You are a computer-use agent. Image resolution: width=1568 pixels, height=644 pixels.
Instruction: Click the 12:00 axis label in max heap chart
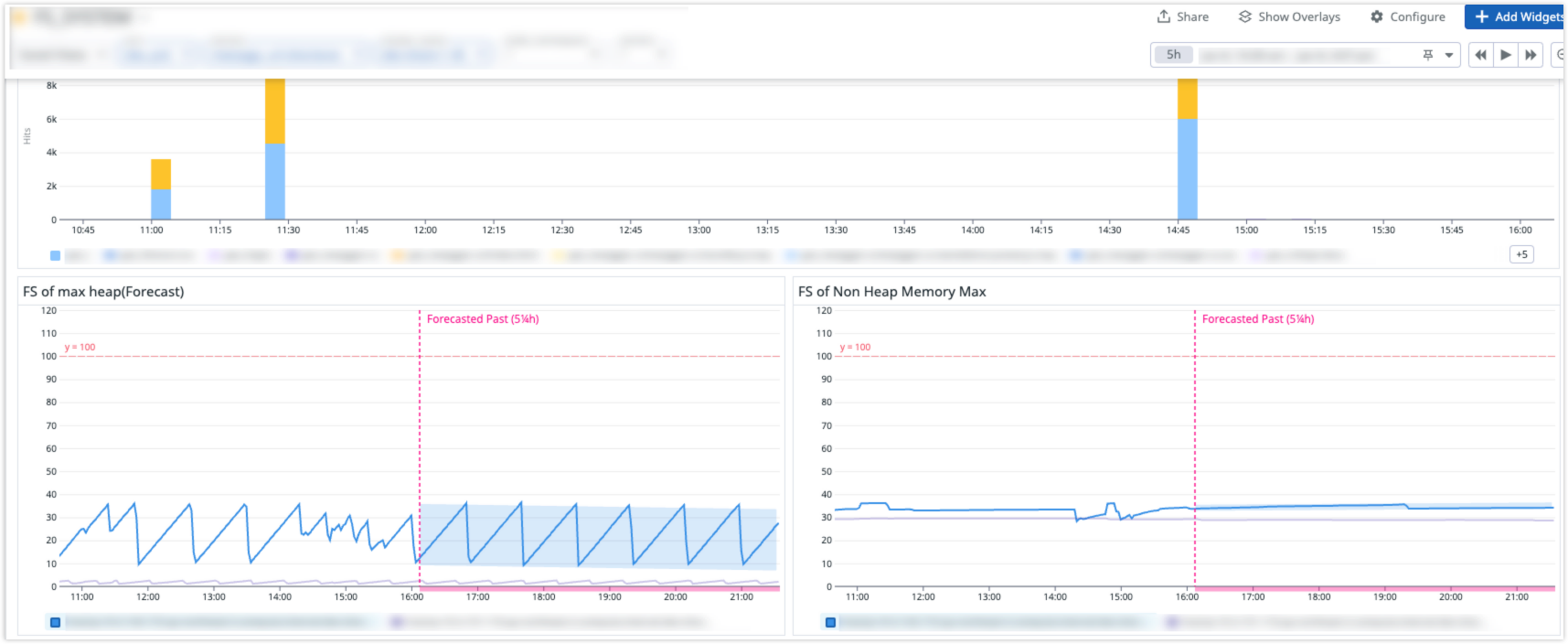click(x=148, y=597)
